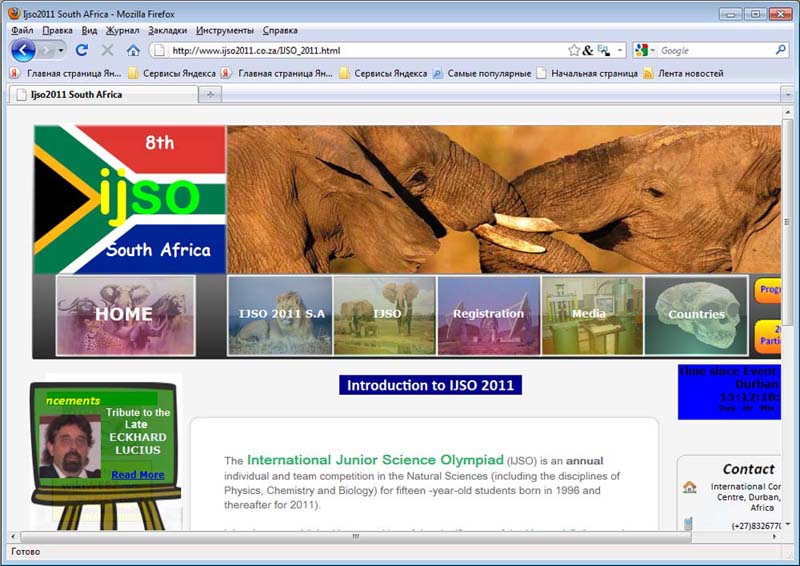Minimize the Firefox window
Viewport: 800px width, 566px height.
(x=731, y=14)
